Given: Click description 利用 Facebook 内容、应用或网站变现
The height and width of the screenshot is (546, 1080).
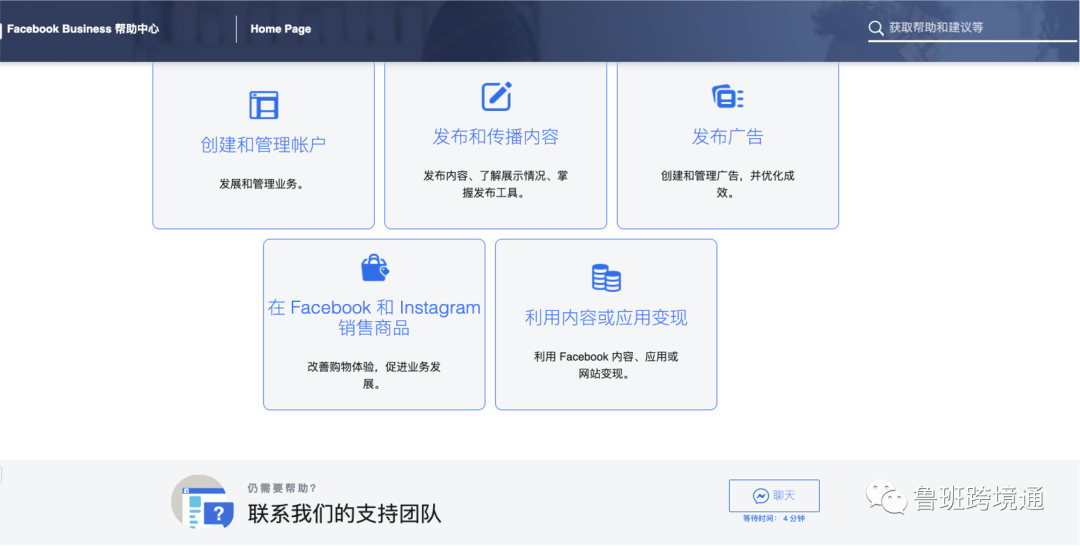Looking at the screenshot, I should click(606, 366).
